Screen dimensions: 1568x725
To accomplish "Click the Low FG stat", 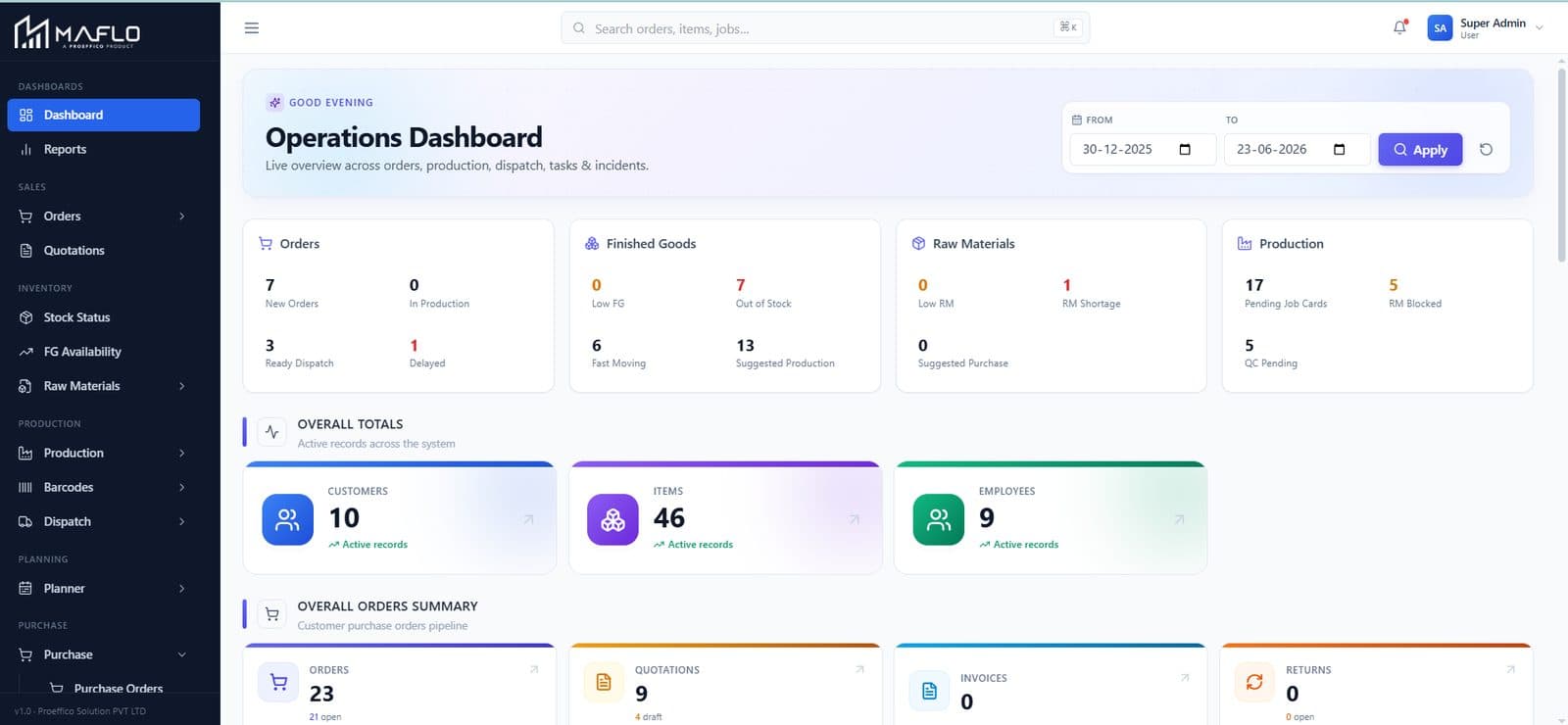I will click(x=608, y=293).
